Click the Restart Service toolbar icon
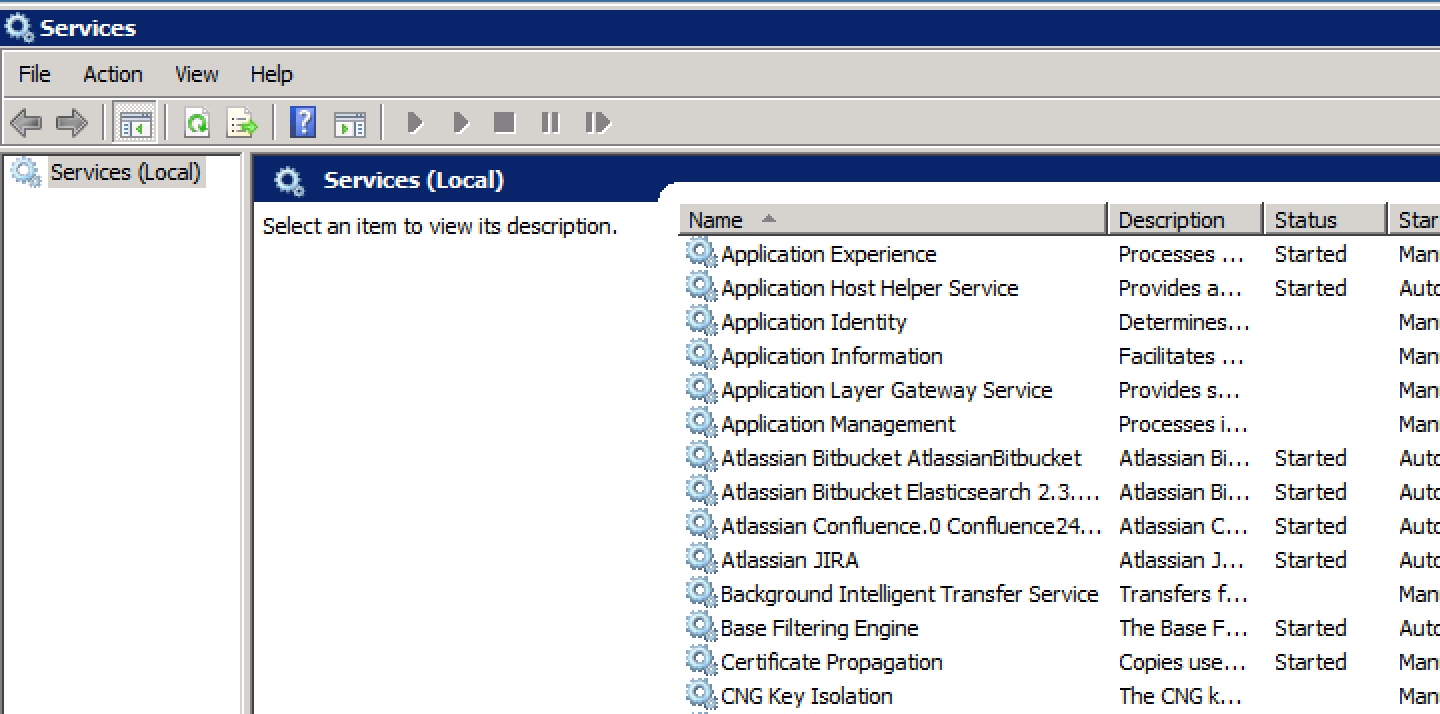Image resolution: width=1440 pixels, height=714 pixels. (x=597, y=123)
